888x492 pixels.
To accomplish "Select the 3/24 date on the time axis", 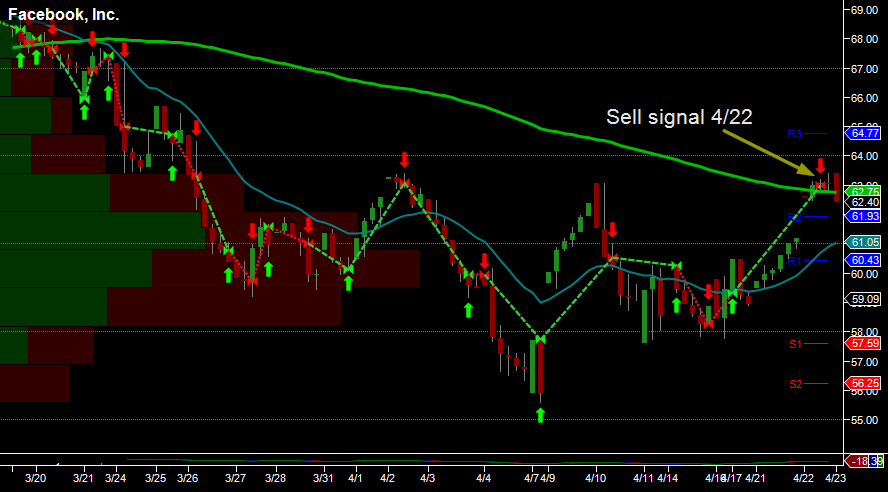I will click(x=116, y=478).
